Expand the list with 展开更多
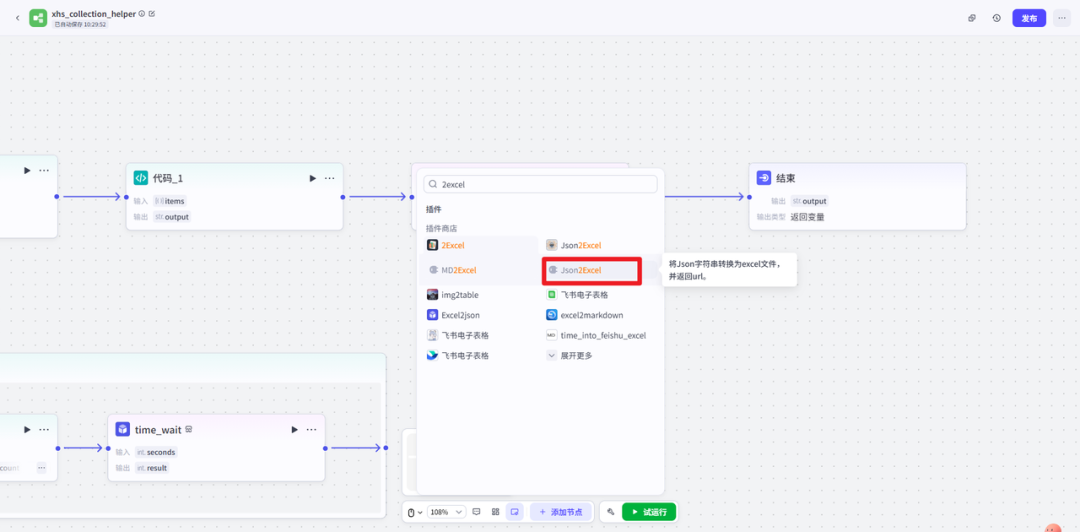Viewport: 1080px width, 532px height. (x=574, y=355)
